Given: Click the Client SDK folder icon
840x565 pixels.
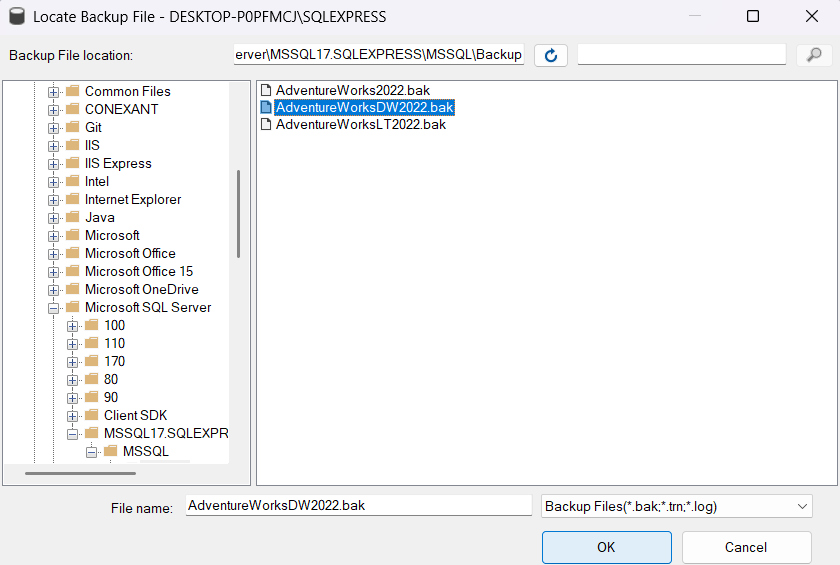Looking at the screenshot, I should click(x=92, y=415).
